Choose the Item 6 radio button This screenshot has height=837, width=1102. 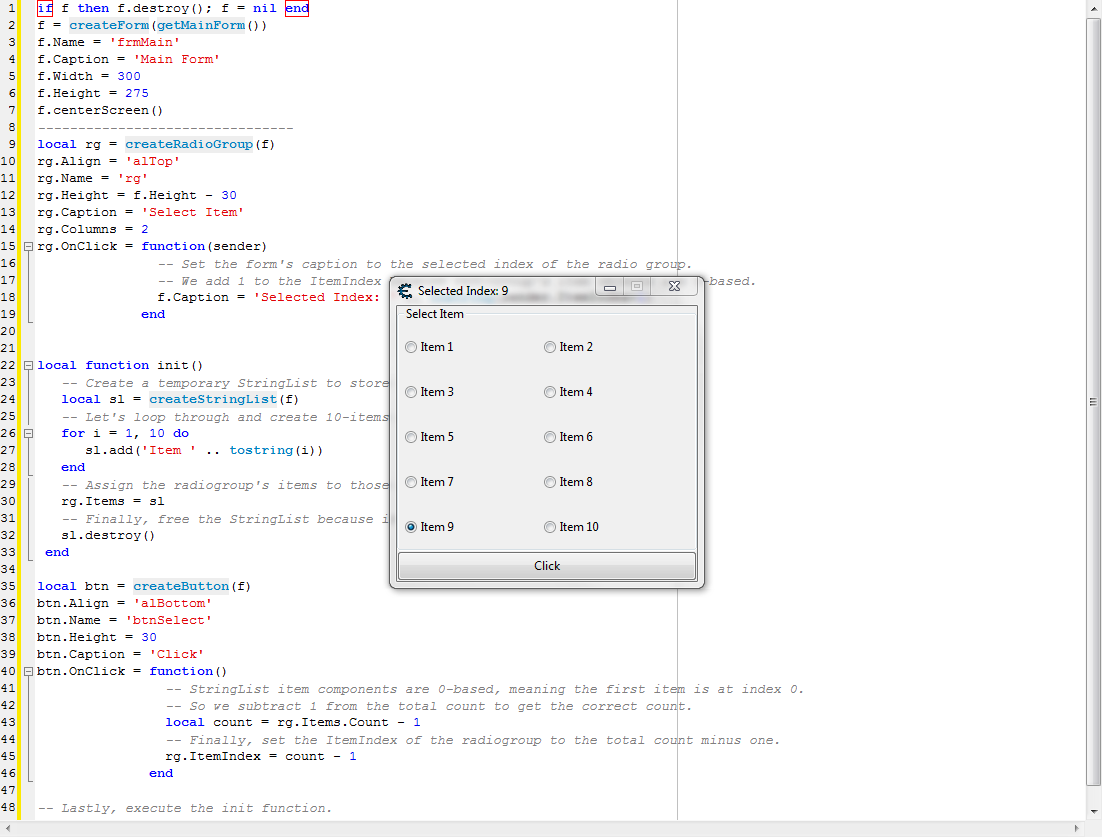pyautogui.click(x=550, y=437)
